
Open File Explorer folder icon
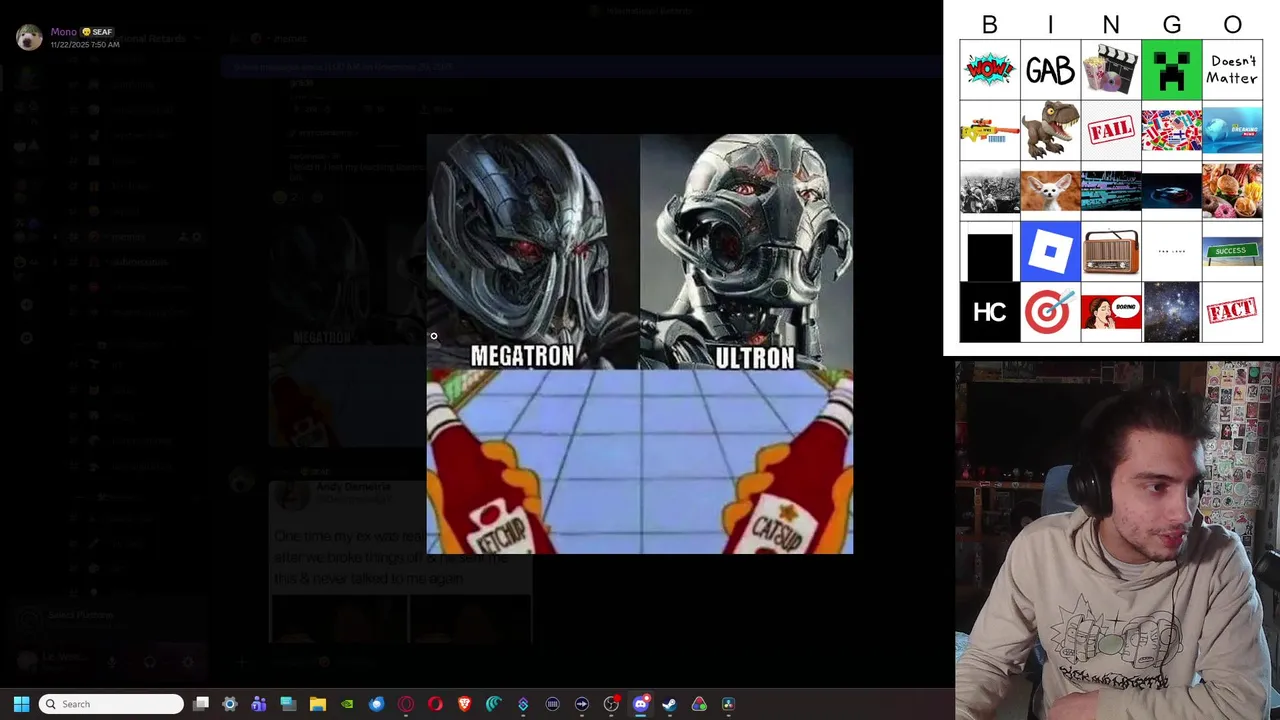[x=318, y=704]
